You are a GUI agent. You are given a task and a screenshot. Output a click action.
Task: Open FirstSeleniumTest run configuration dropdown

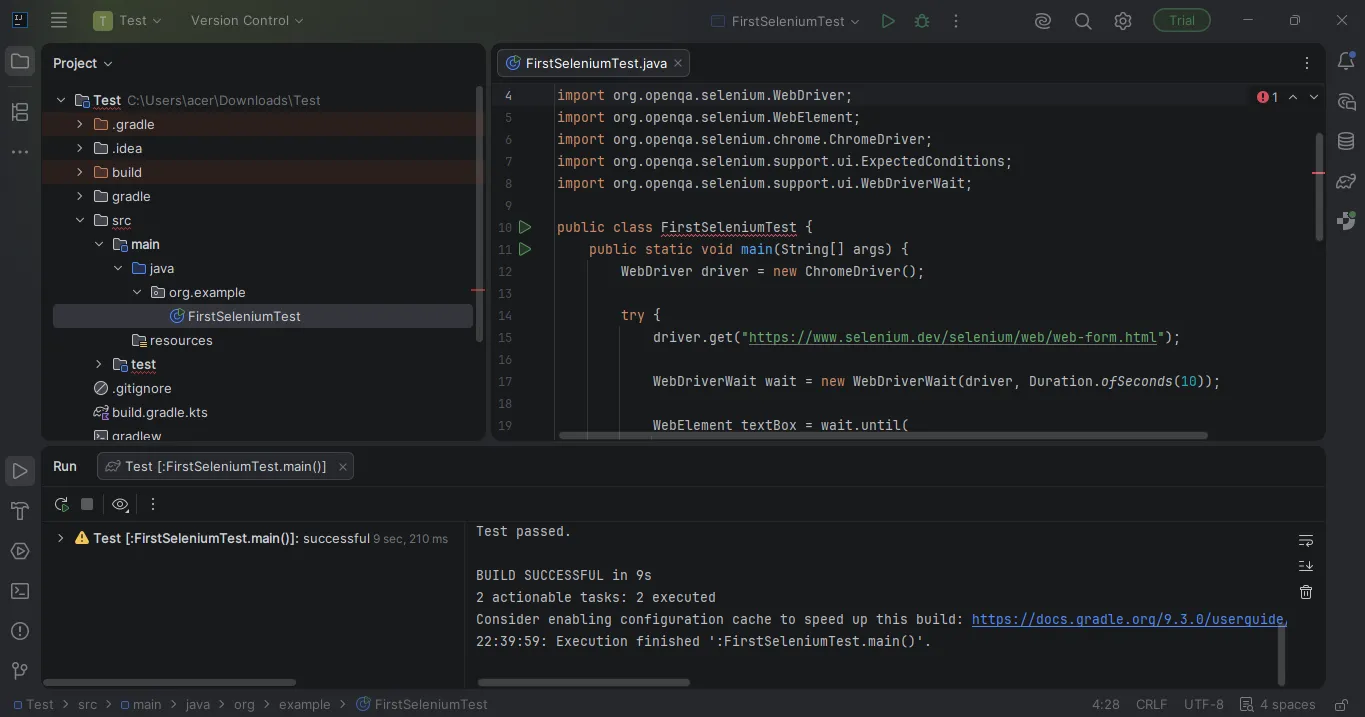pyautogui.click(x=785, y=21)
